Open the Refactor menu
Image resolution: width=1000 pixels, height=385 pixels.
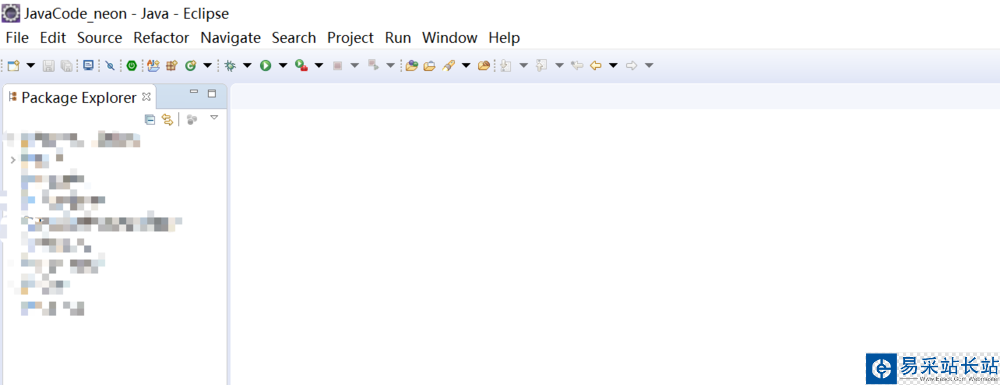pyautogui.click(x=161, y=38)
